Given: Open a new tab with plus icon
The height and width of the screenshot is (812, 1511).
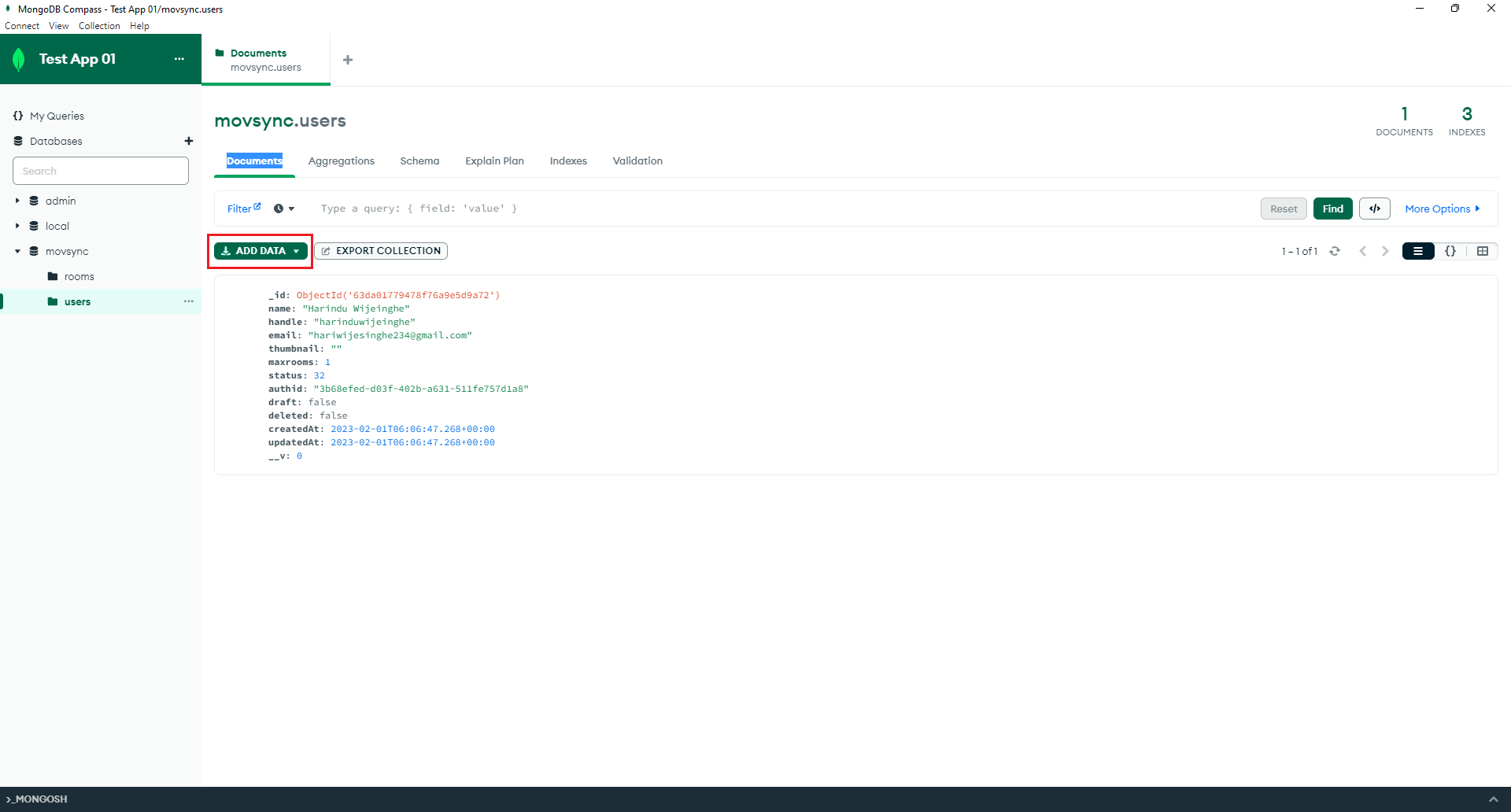Looking at the screenshot, I should 348,60.
